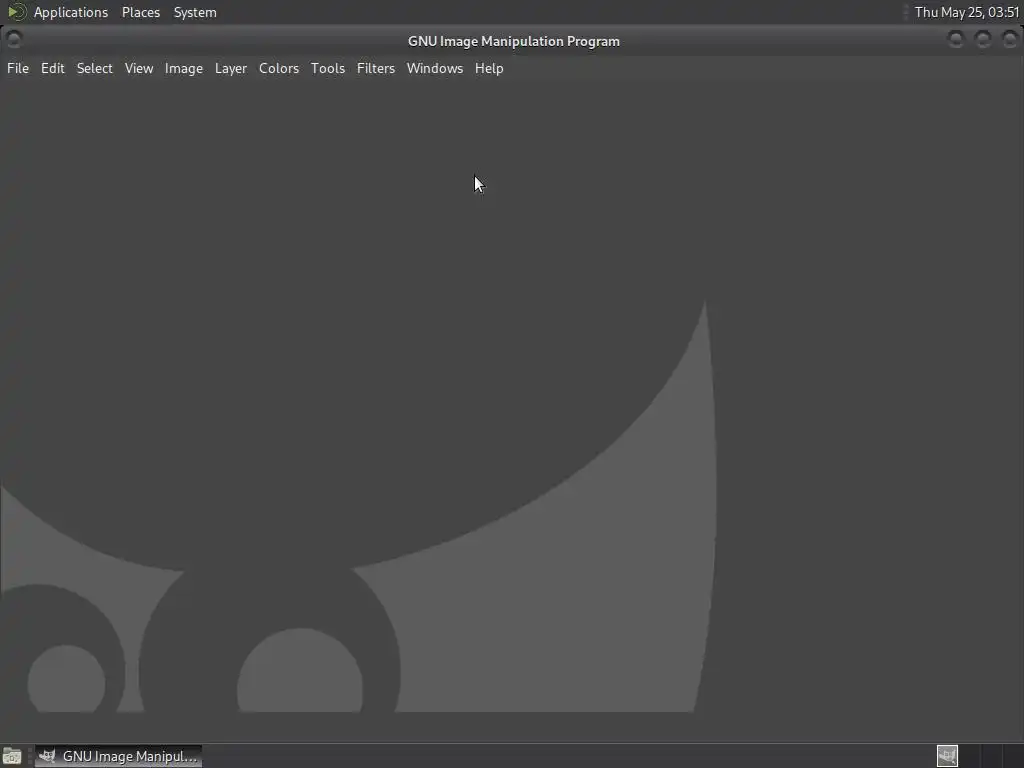The width and height of the screenshot is (1024, 768).
Task: Open the View menu
Action: click(x=138, y=69)
